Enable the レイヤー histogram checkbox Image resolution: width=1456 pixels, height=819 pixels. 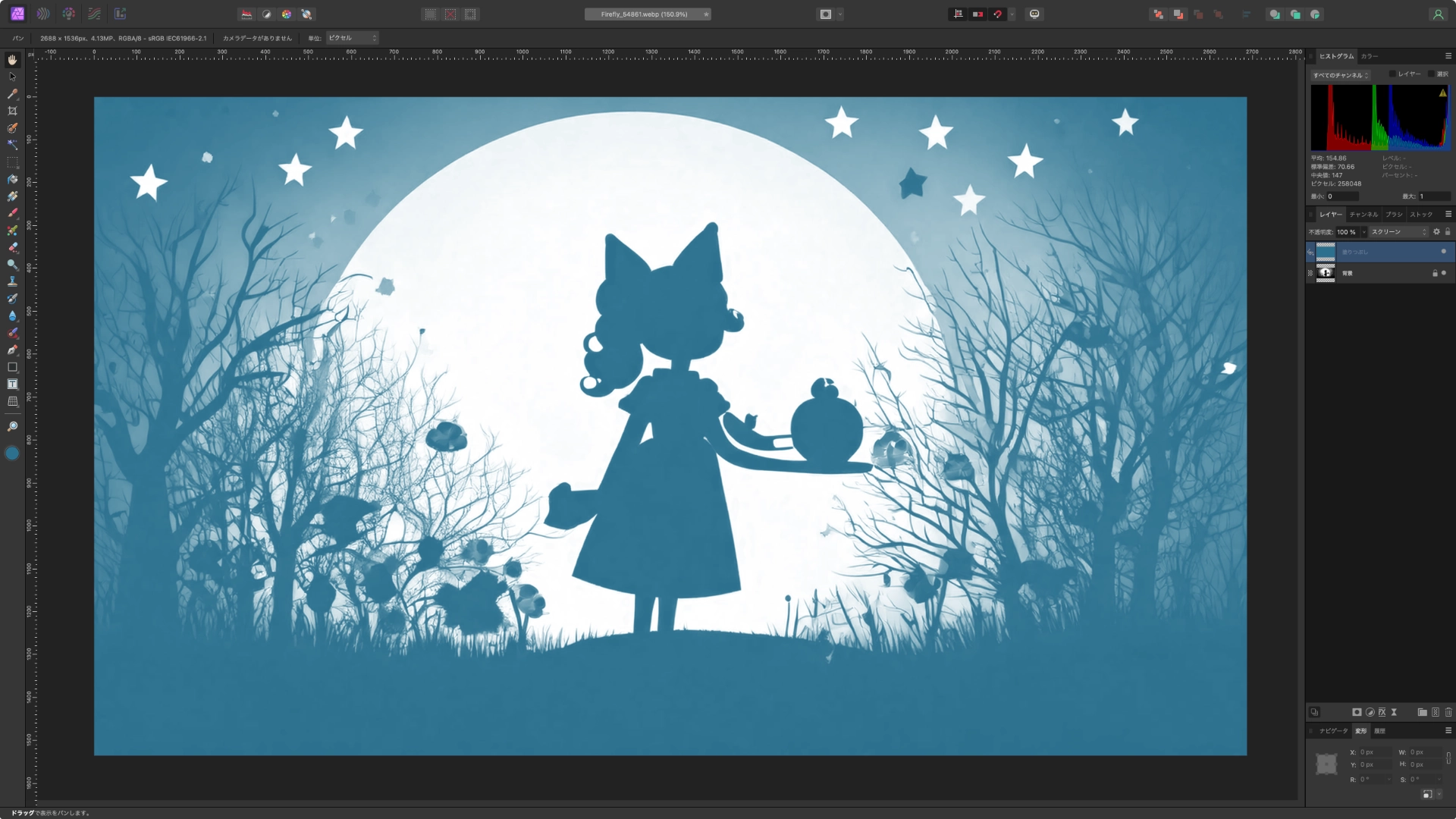[x=1392, y=74]
